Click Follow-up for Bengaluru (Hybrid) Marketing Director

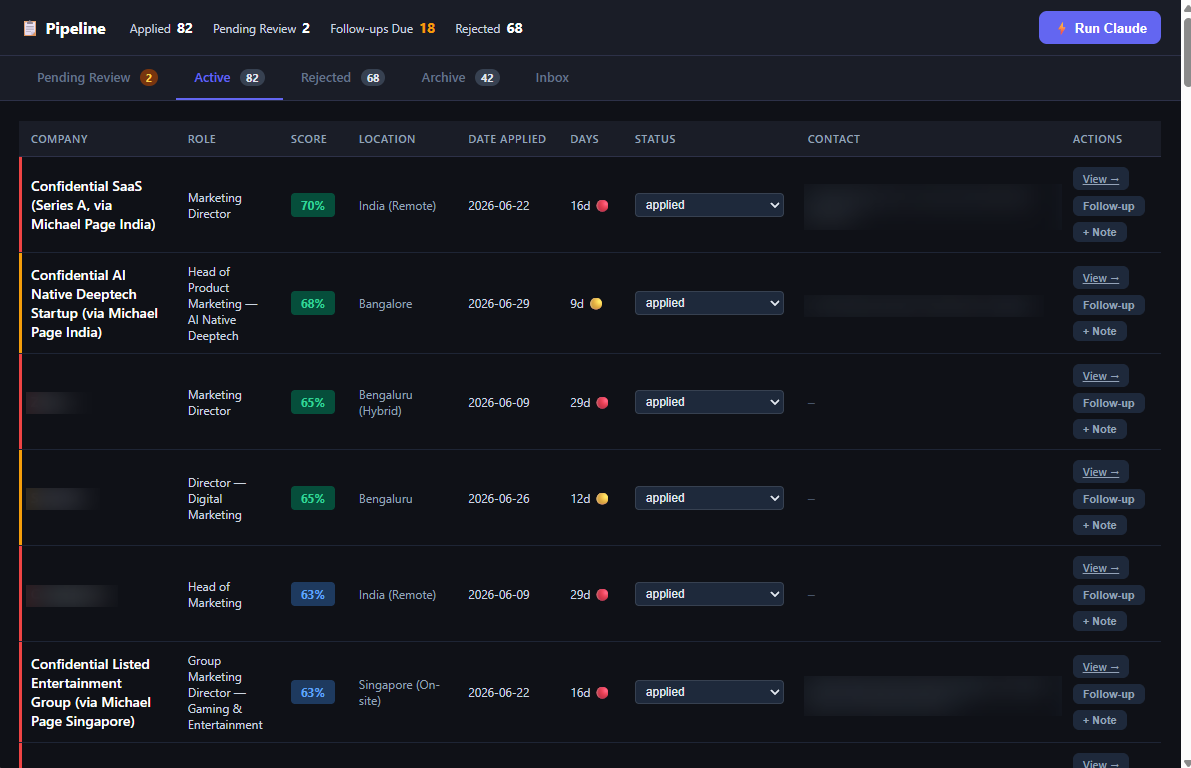click(1108, 403)
